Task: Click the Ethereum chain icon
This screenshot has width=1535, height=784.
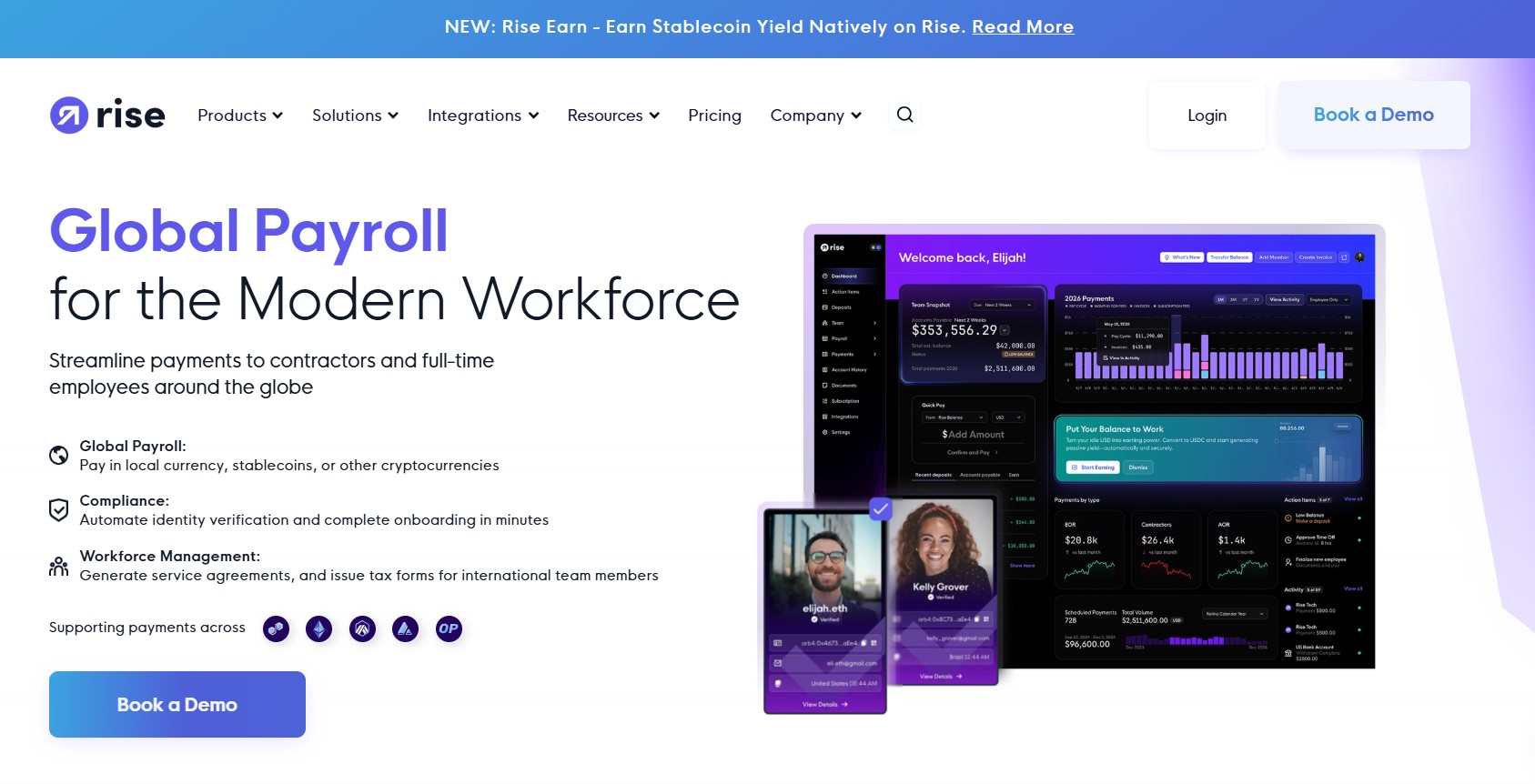Action: 318,628
